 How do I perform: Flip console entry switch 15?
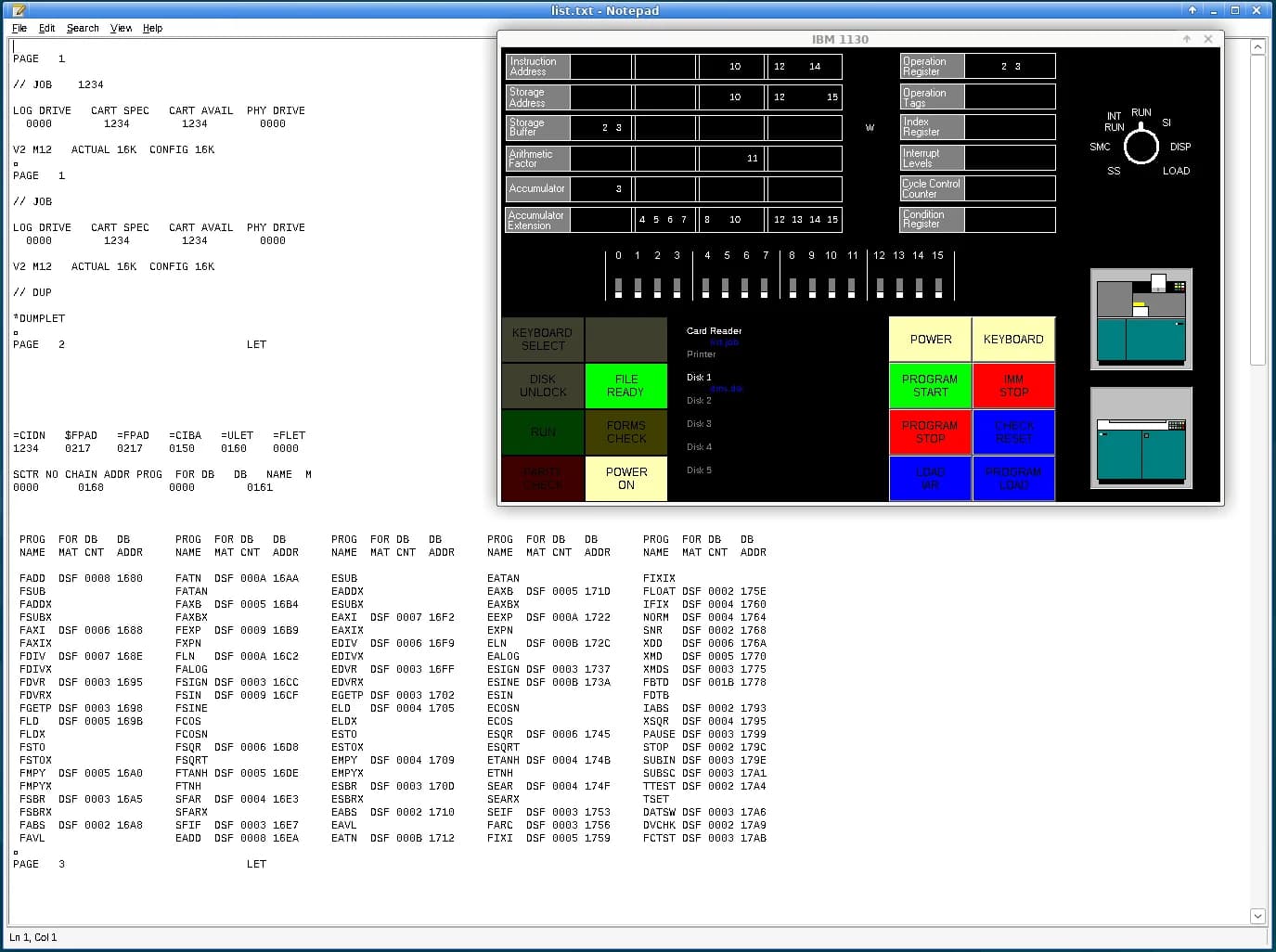938,288
